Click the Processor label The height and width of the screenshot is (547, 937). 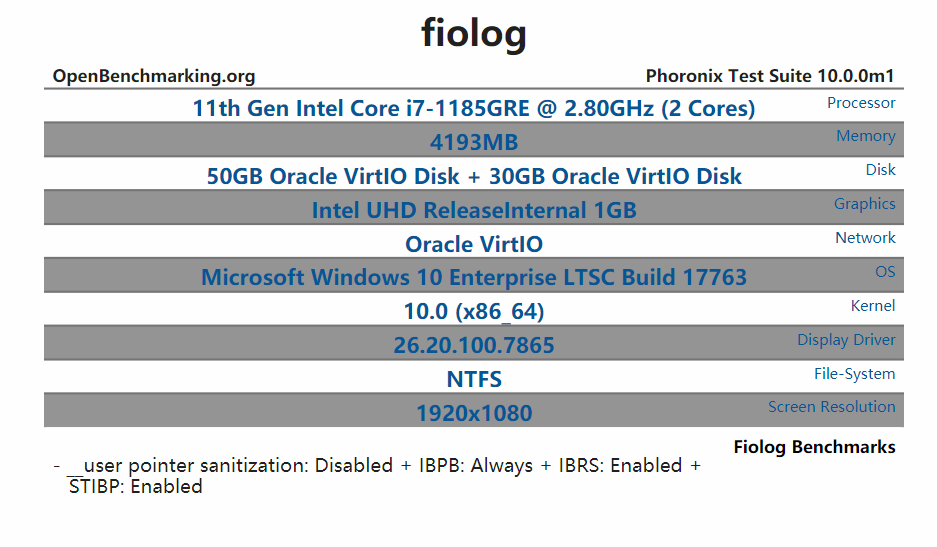click(x=861, y=103)
